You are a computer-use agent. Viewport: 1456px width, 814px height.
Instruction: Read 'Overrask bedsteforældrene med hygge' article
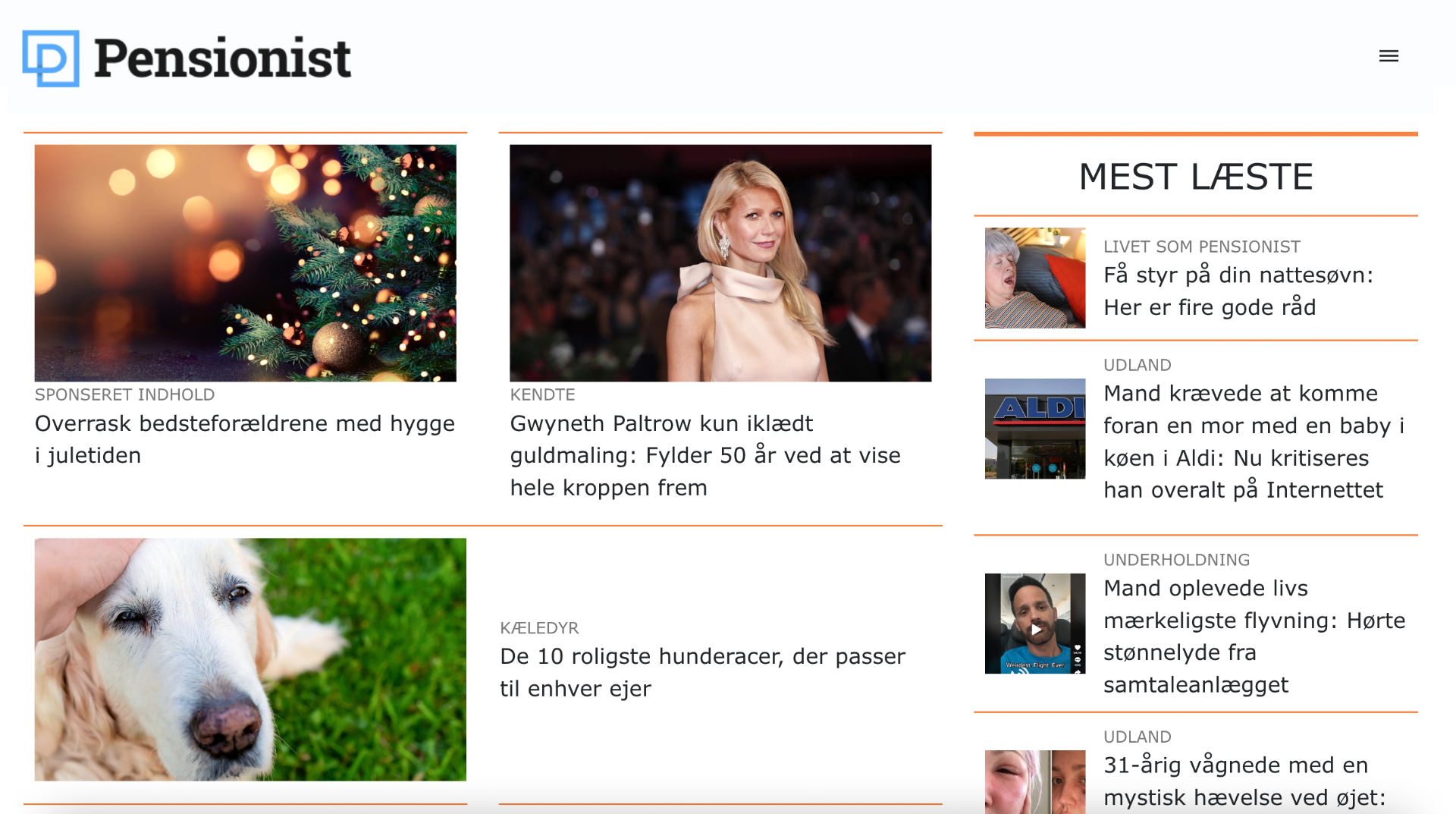(244, 439)
